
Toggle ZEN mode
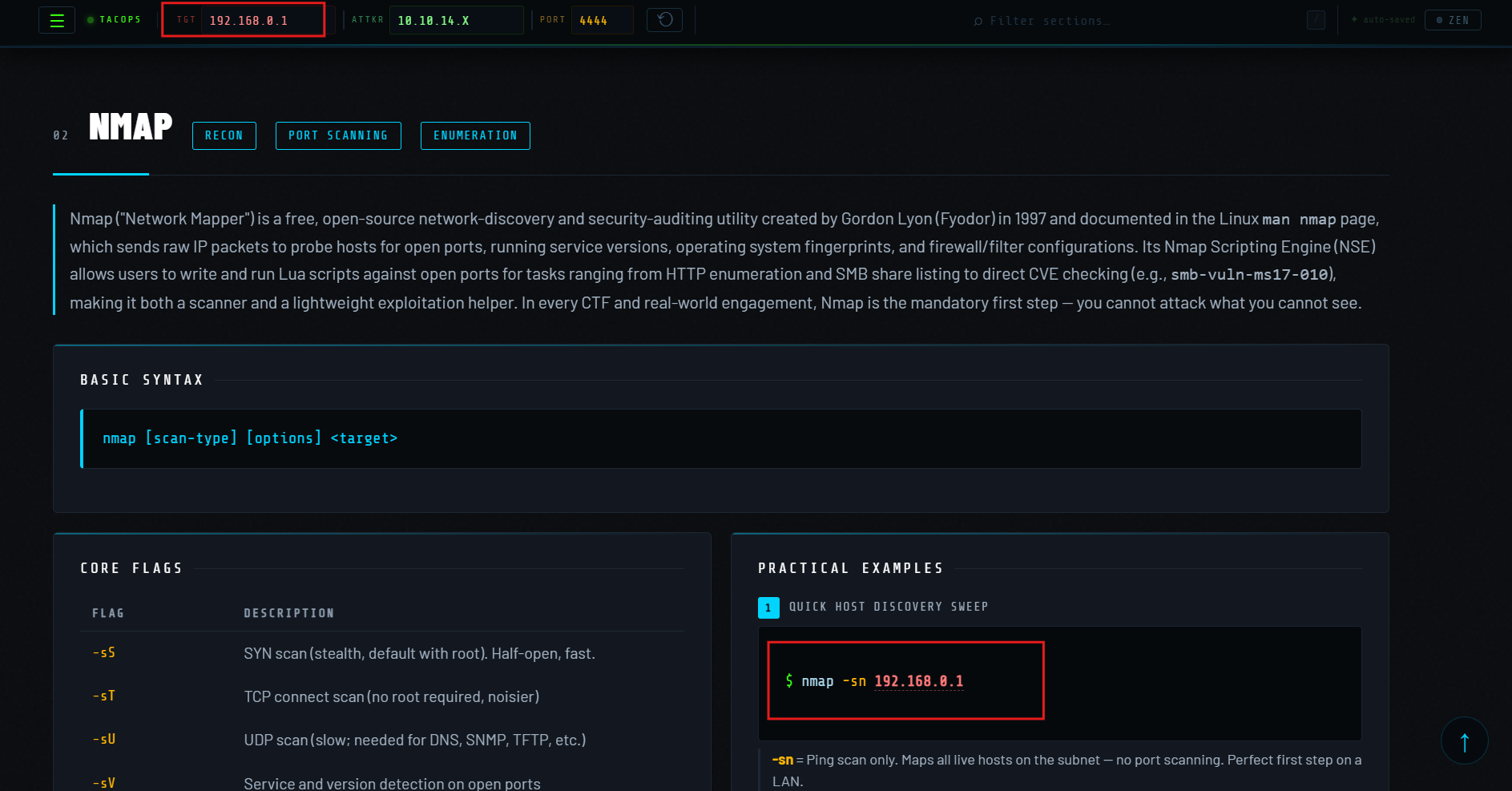(x=1453, y=20)
